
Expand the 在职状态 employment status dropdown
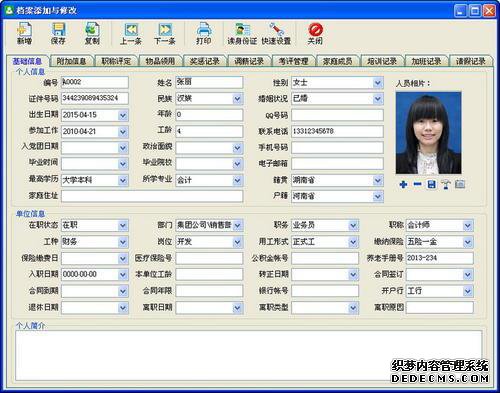(x=123, y=226)
